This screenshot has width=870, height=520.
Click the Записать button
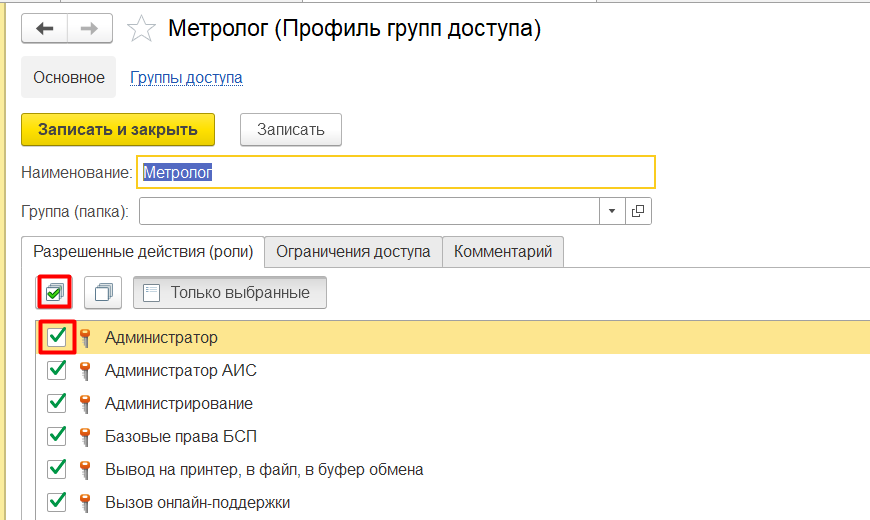291,130
